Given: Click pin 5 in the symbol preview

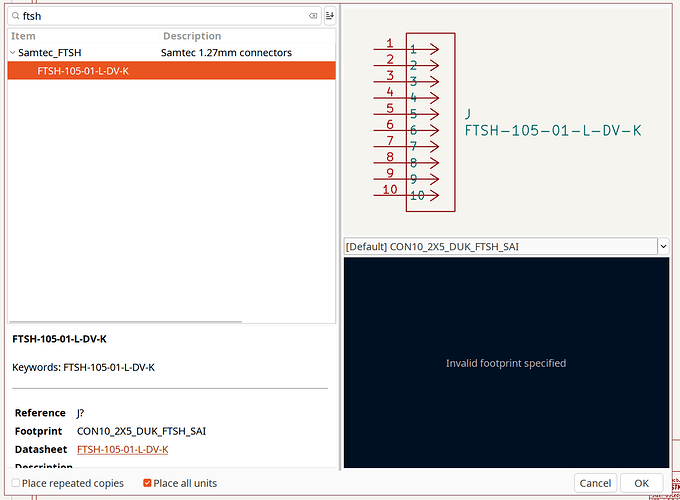Looking at the screenshot, I should click(x=406, y=114).
